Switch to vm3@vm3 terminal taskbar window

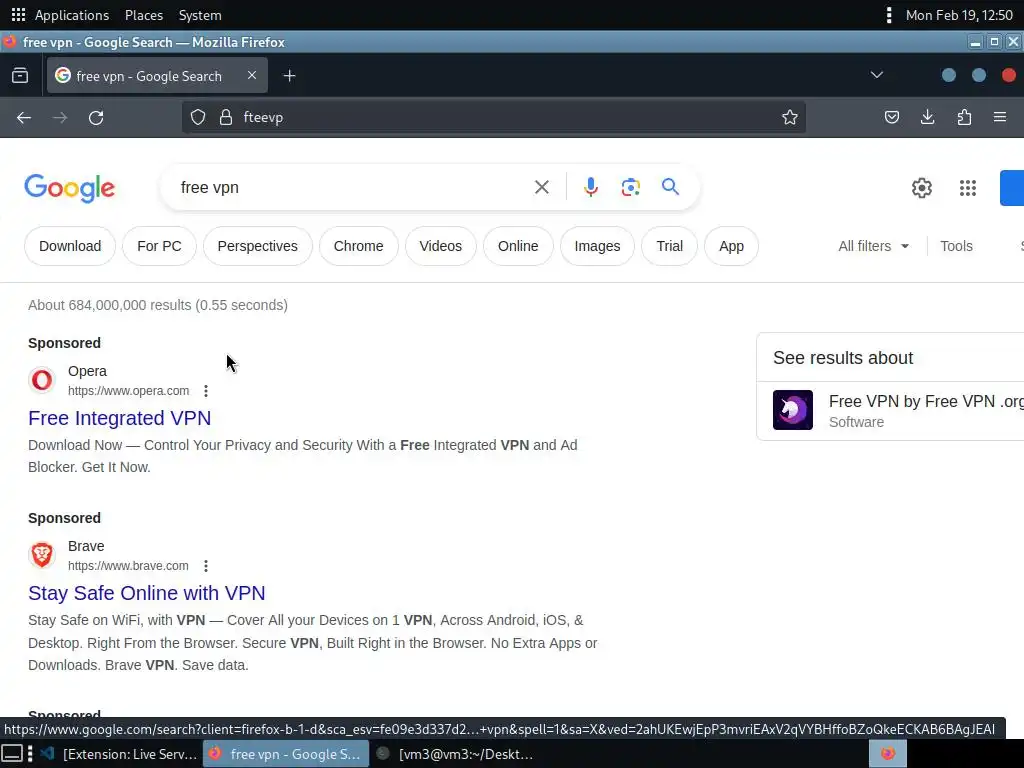click(455, 754)
